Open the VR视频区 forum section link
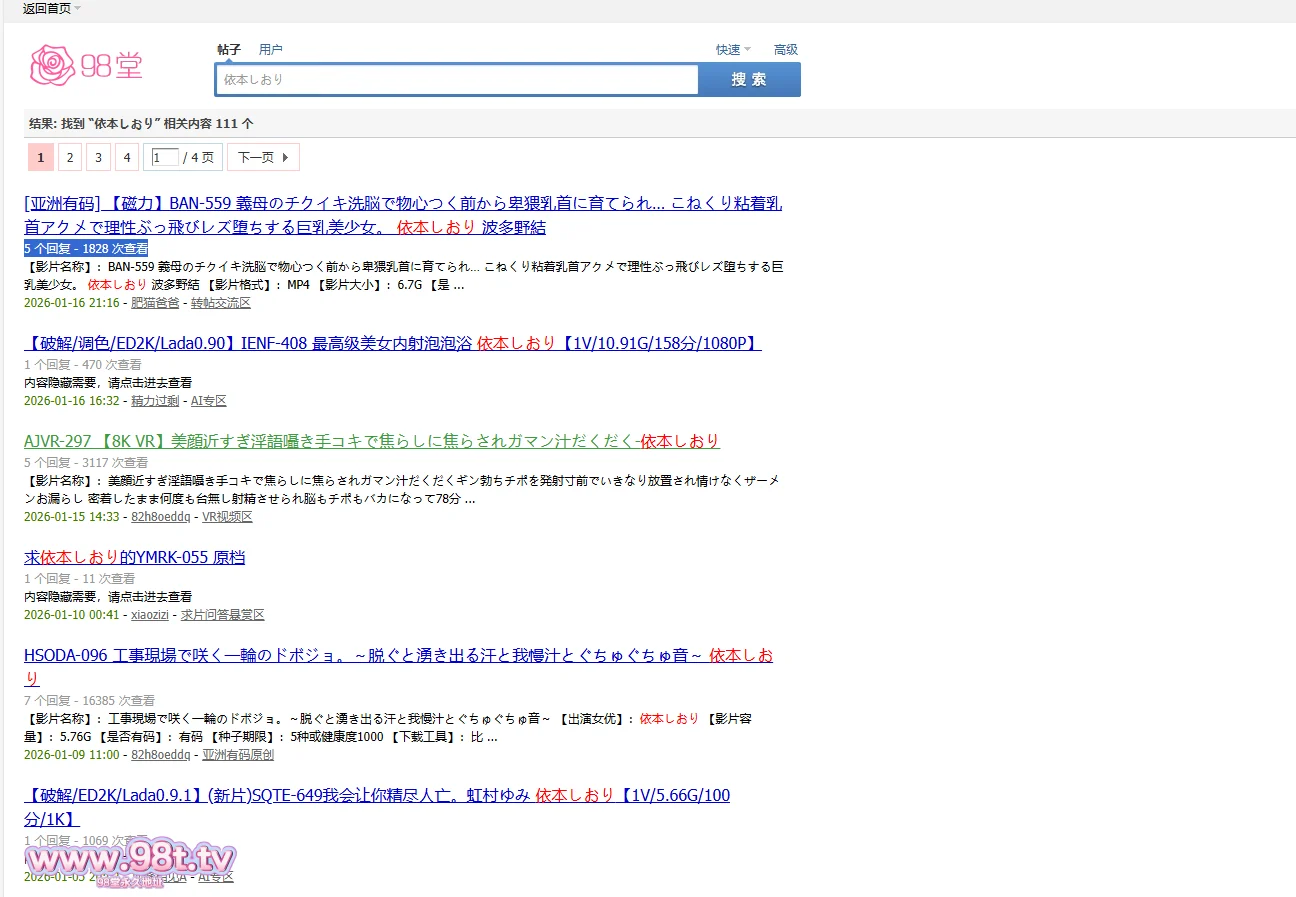The image size is (1296, 897). click(227, 517)
